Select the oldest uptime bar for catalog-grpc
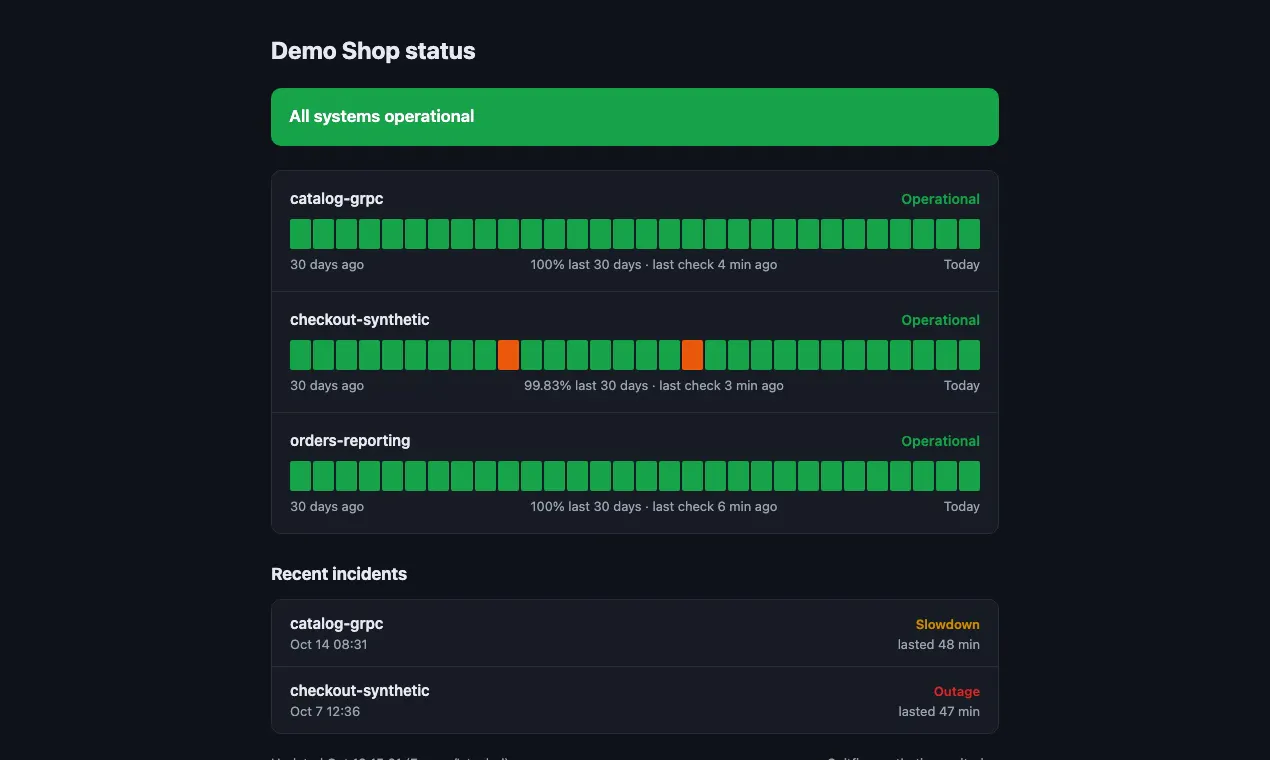Screen dimensions: 1270x760 [300, 234]
